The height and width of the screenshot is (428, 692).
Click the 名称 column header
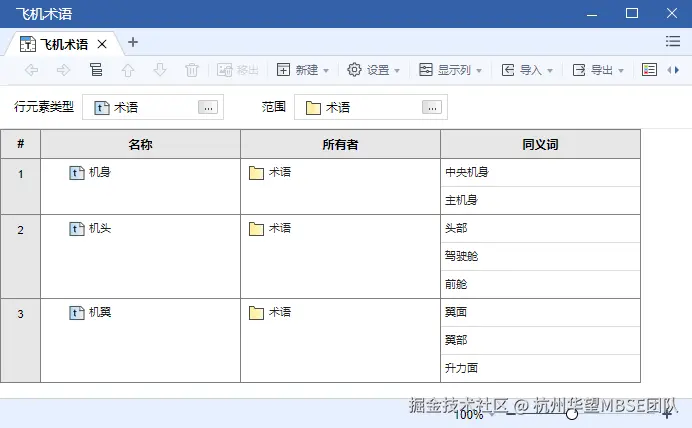(140, 144)
